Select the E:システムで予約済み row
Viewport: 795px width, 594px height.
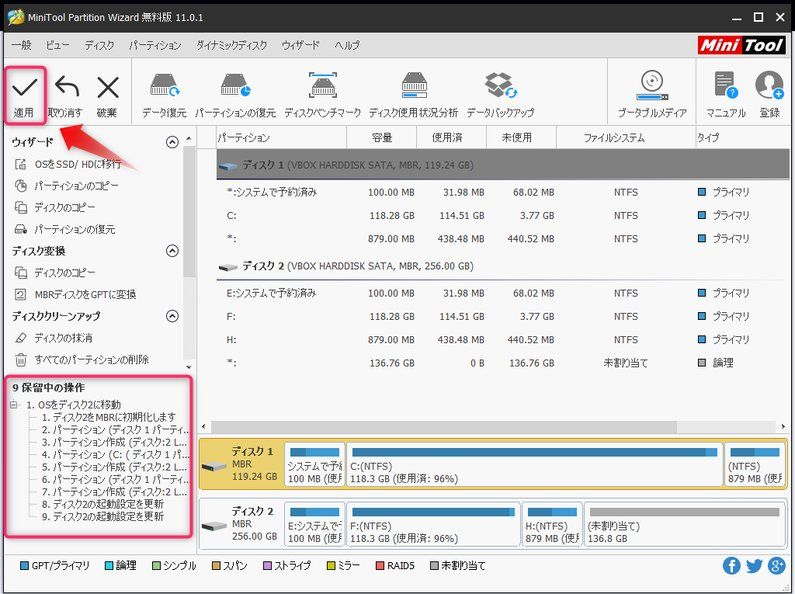(502, 293)
